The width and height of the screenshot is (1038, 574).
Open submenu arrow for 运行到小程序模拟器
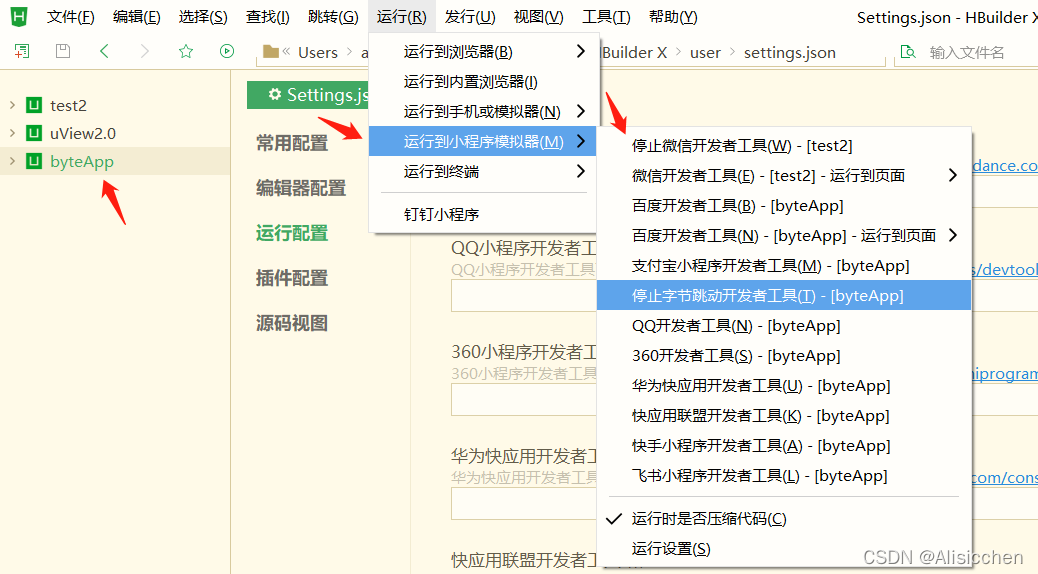581,141
